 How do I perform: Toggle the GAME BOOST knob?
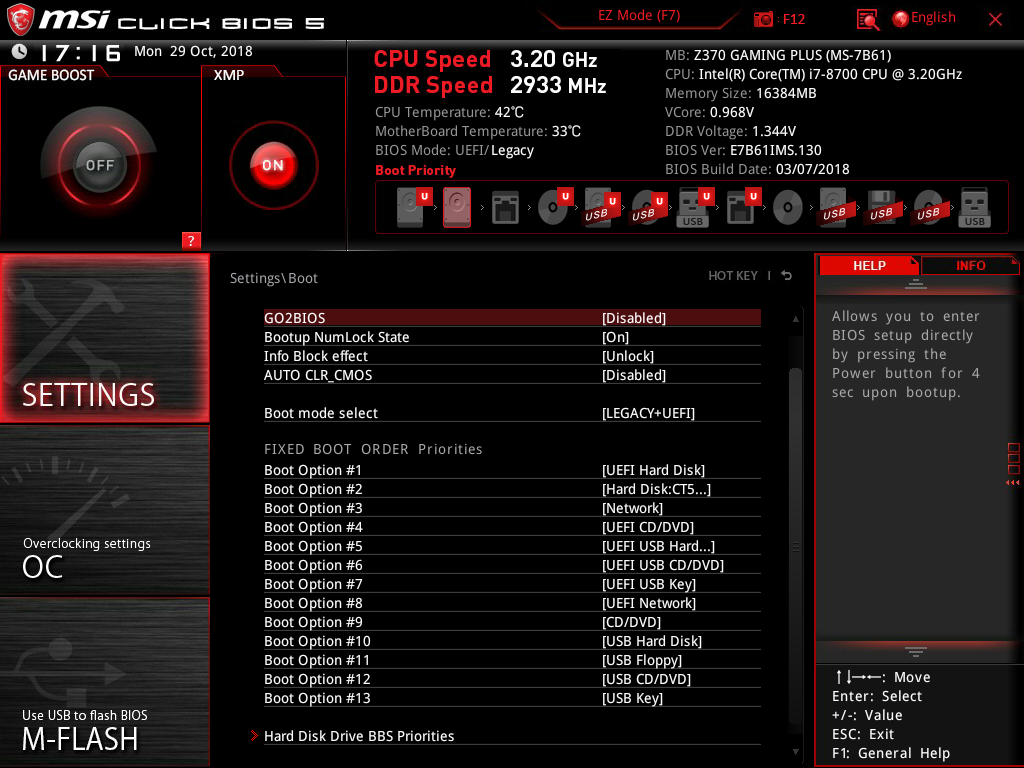(x=99, y=165)
